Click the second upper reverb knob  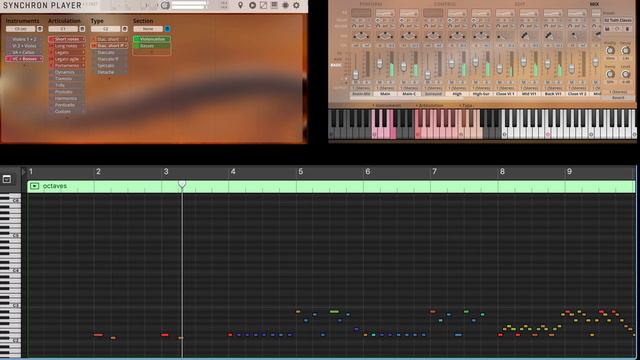coord(625,51)
